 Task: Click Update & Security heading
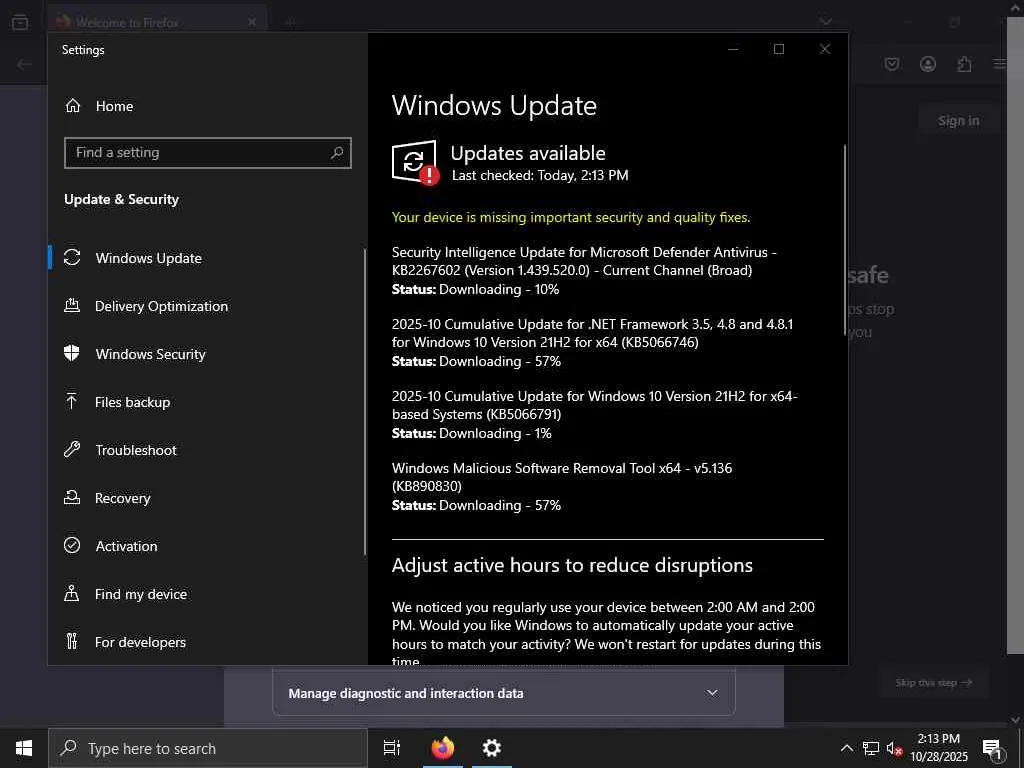121,199
